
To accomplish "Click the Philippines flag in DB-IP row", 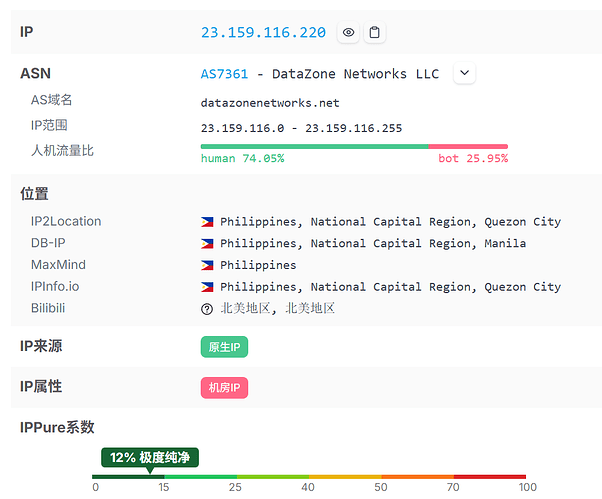I will (x=207, y=244).
